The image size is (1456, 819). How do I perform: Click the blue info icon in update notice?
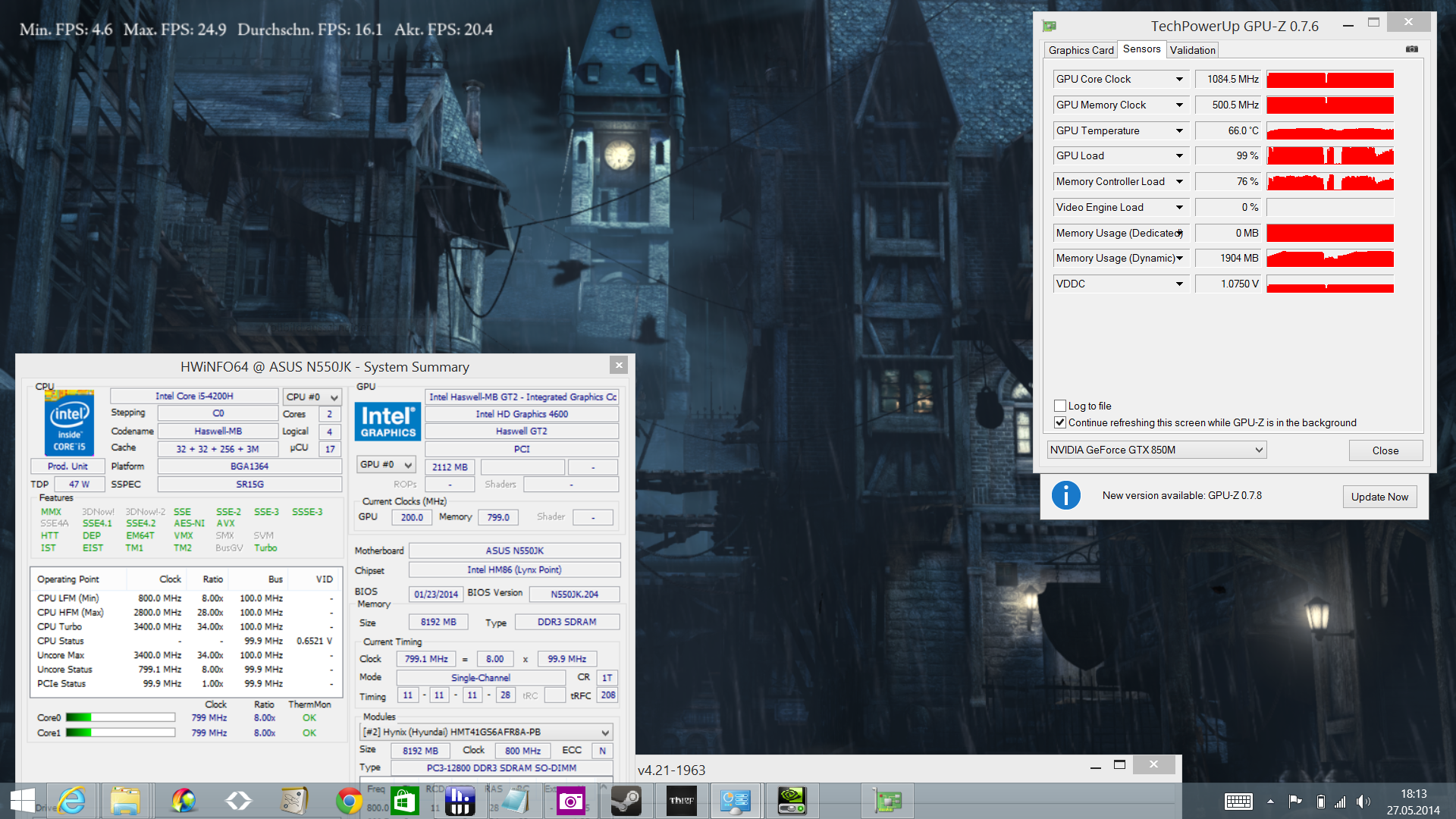(x=1065, y=495)
